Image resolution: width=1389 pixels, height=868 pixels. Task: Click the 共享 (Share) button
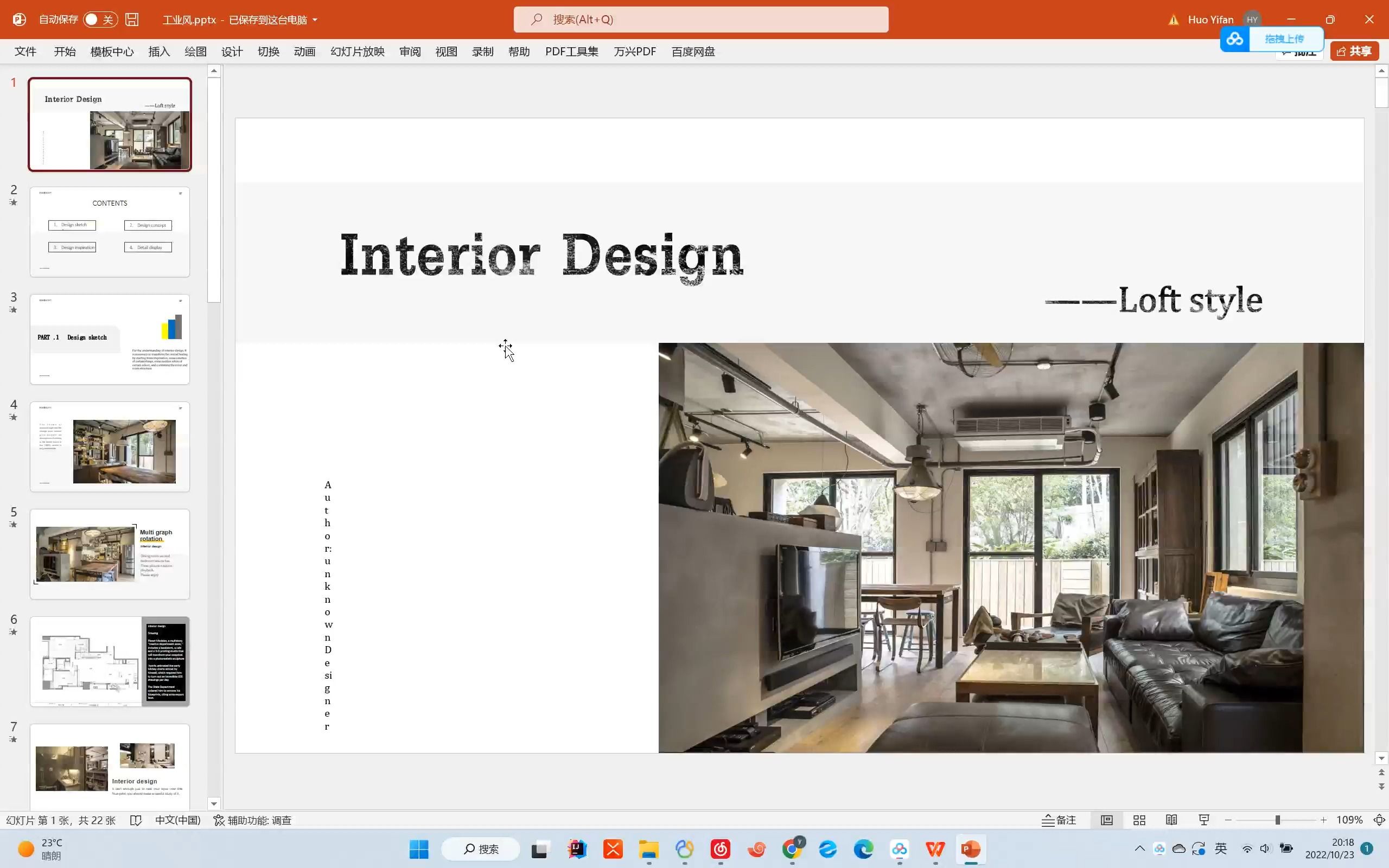(1355, 51)
